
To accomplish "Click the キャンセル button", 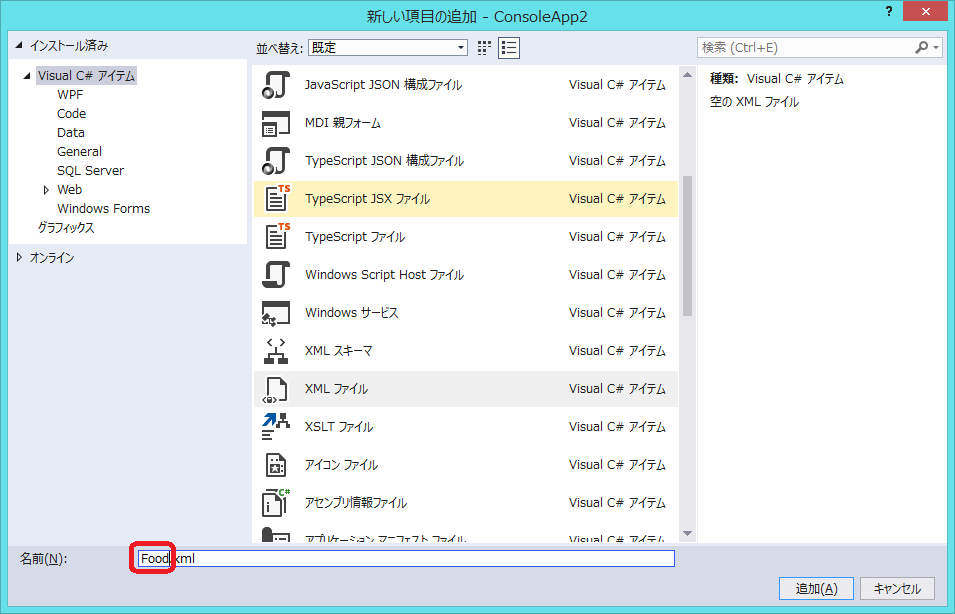I will coord(897,588).
